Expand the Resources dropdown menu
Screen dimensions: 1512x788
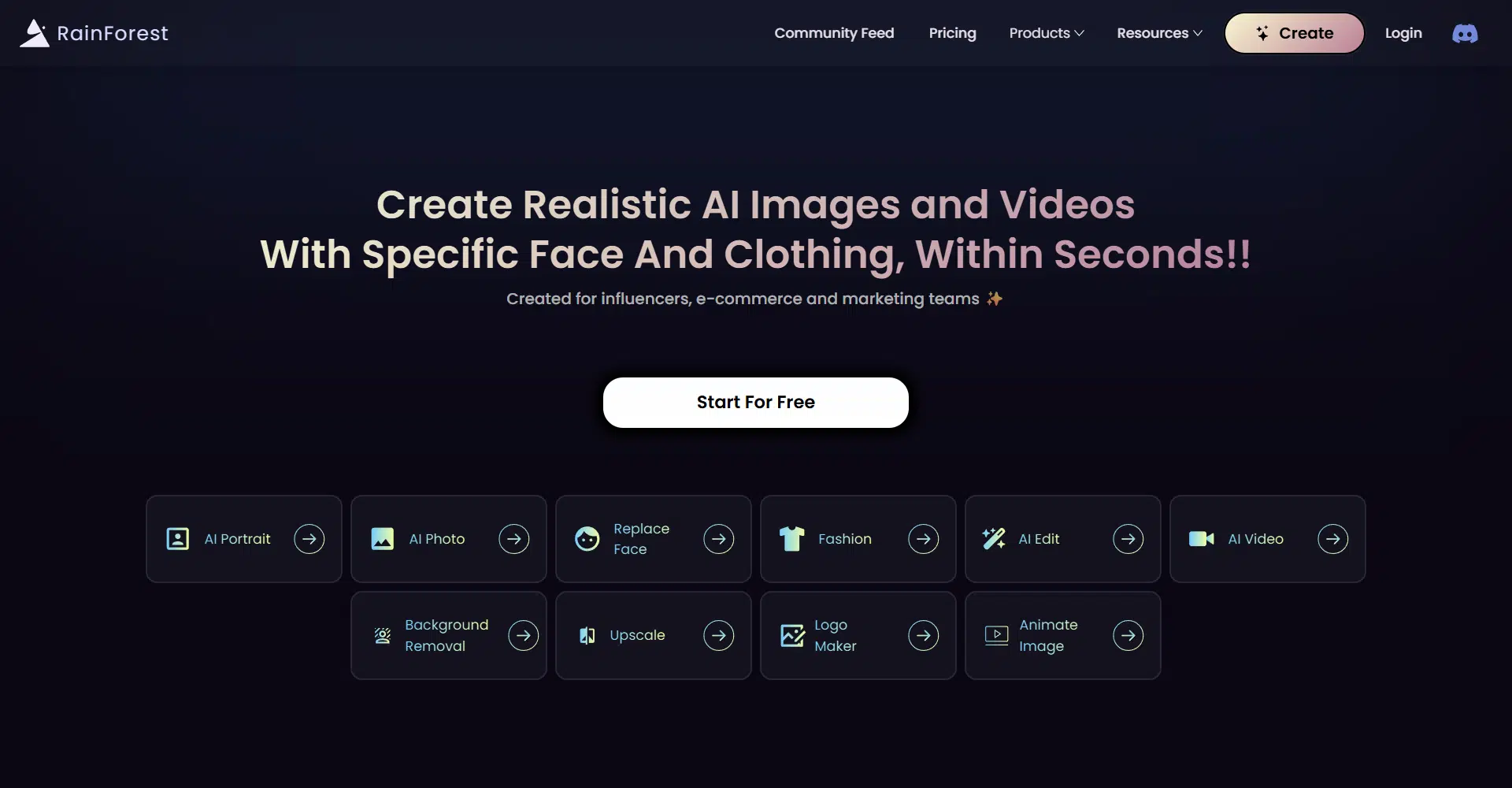(x=1159, y=33)
